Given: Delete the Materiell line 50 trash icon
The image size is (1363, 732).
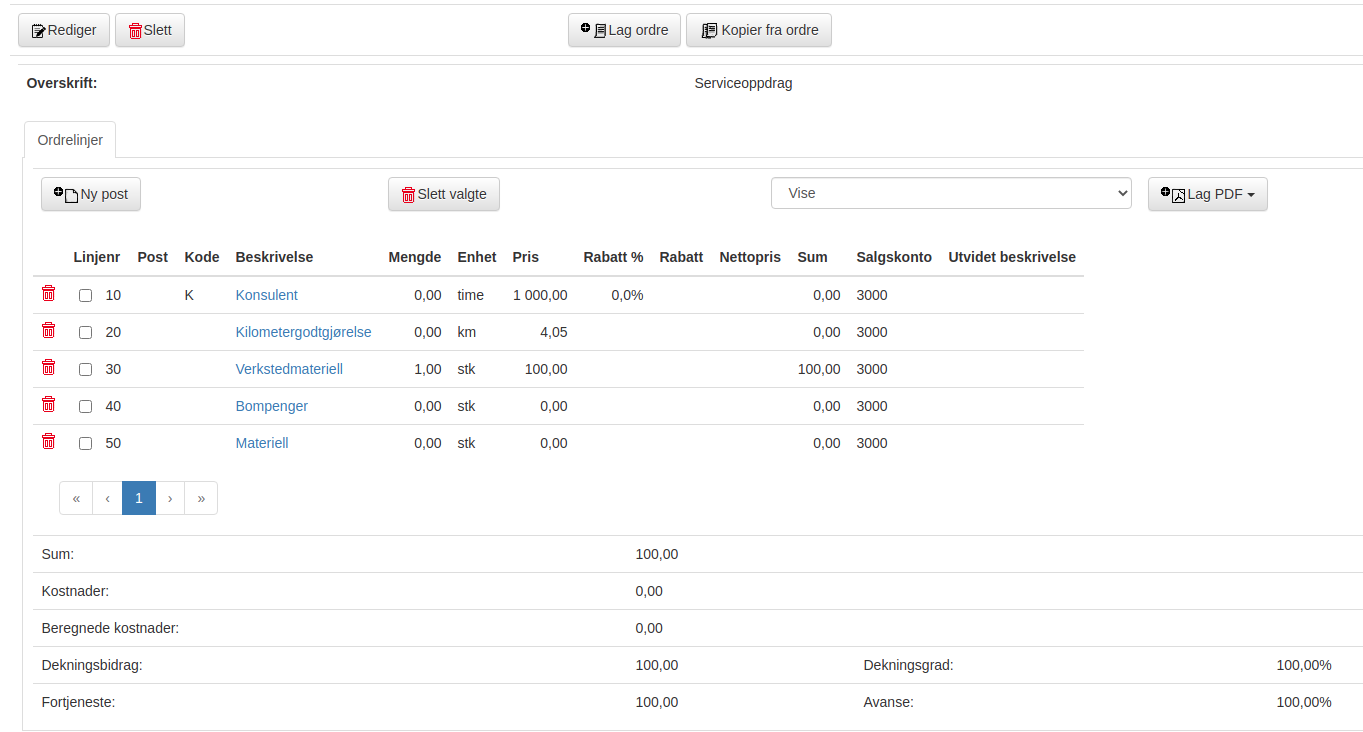Looking at the screenshot, I should click(x=48, y=441).
